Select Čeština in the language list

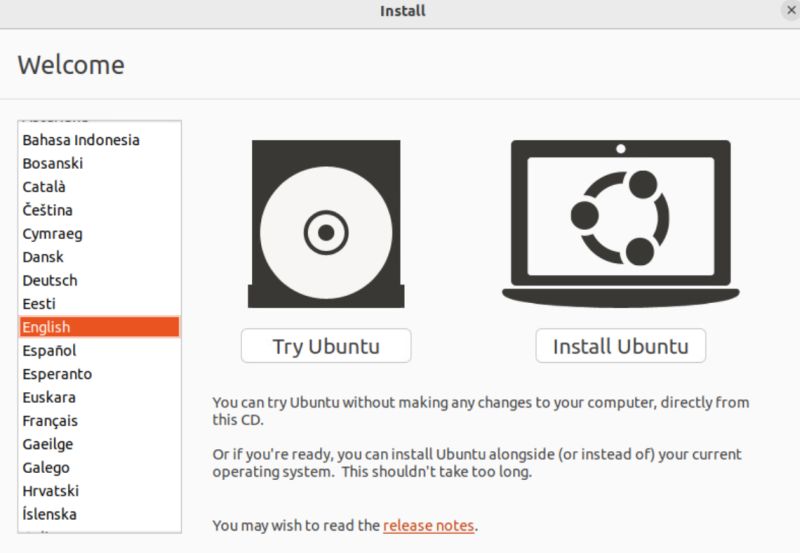point(99,210)
